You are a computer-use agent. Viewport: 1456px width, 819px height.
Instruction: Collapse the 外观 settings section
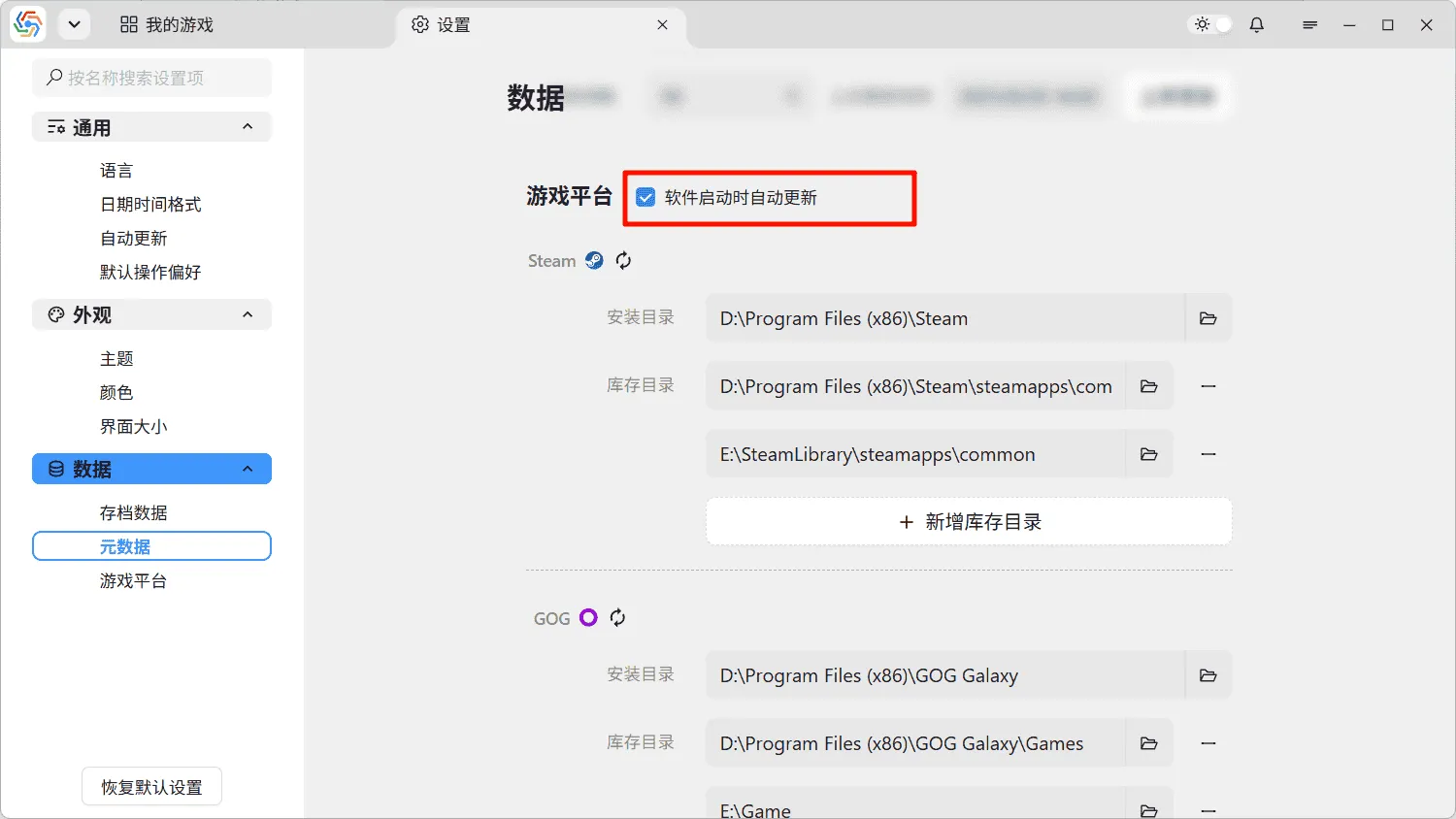[248, 314]
